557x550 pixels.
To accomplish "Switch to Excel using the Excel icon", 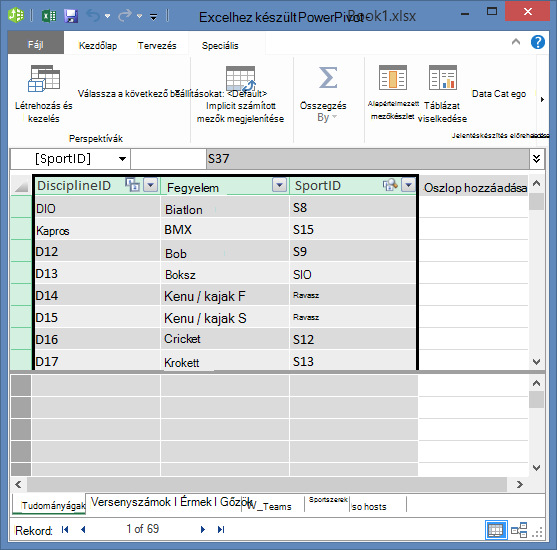I will coord(49,16).
